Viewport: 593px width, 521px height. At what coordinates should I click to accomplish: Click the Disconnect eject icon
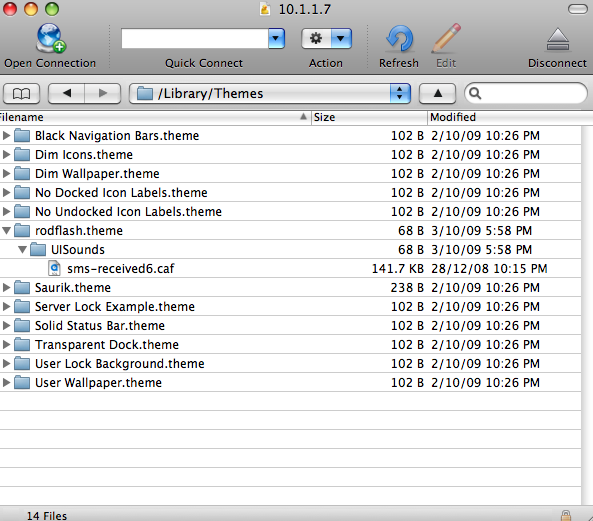click(x=558, y=39)
